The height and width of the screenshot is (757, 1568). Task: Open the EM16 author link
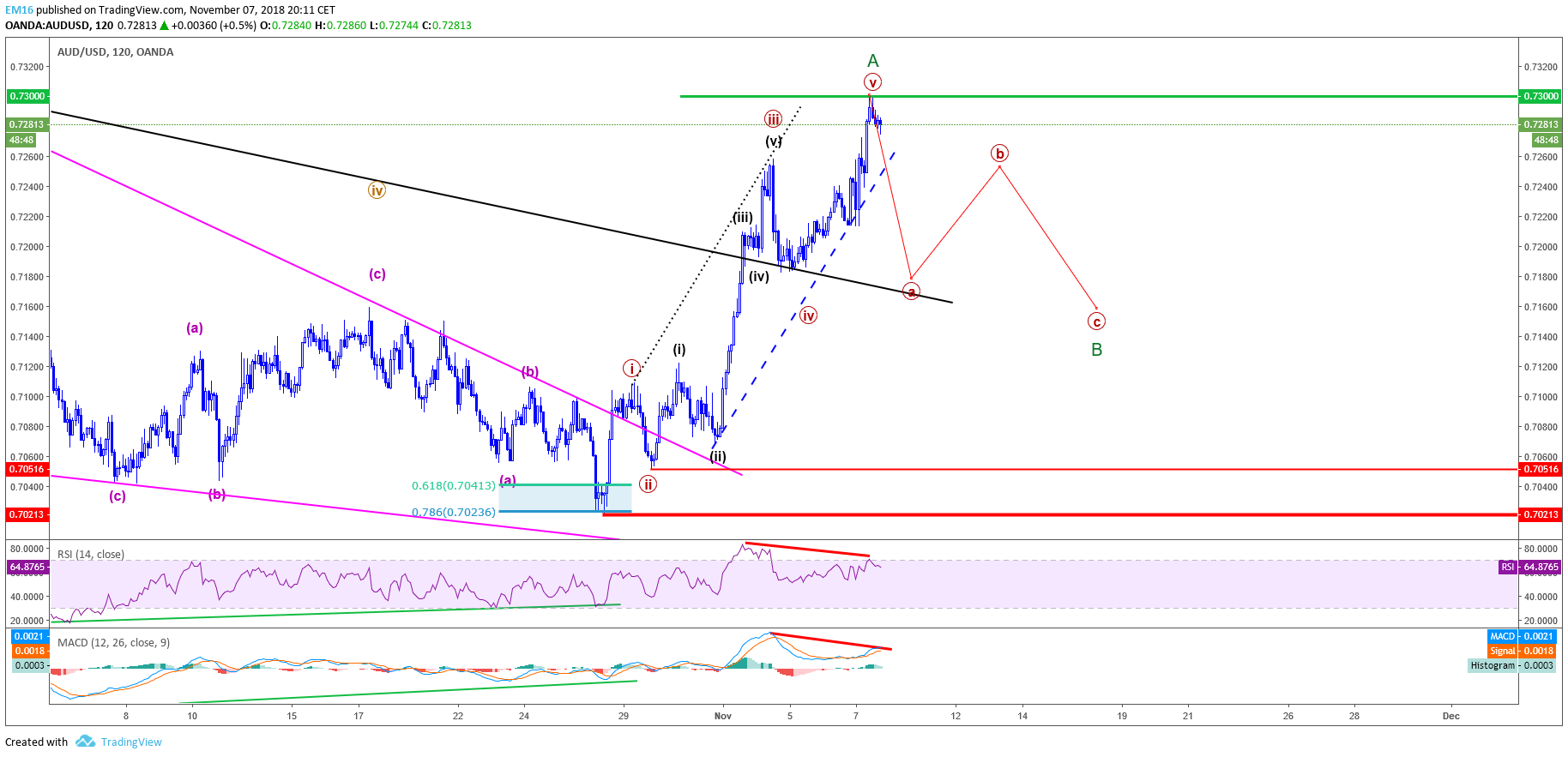19,10
